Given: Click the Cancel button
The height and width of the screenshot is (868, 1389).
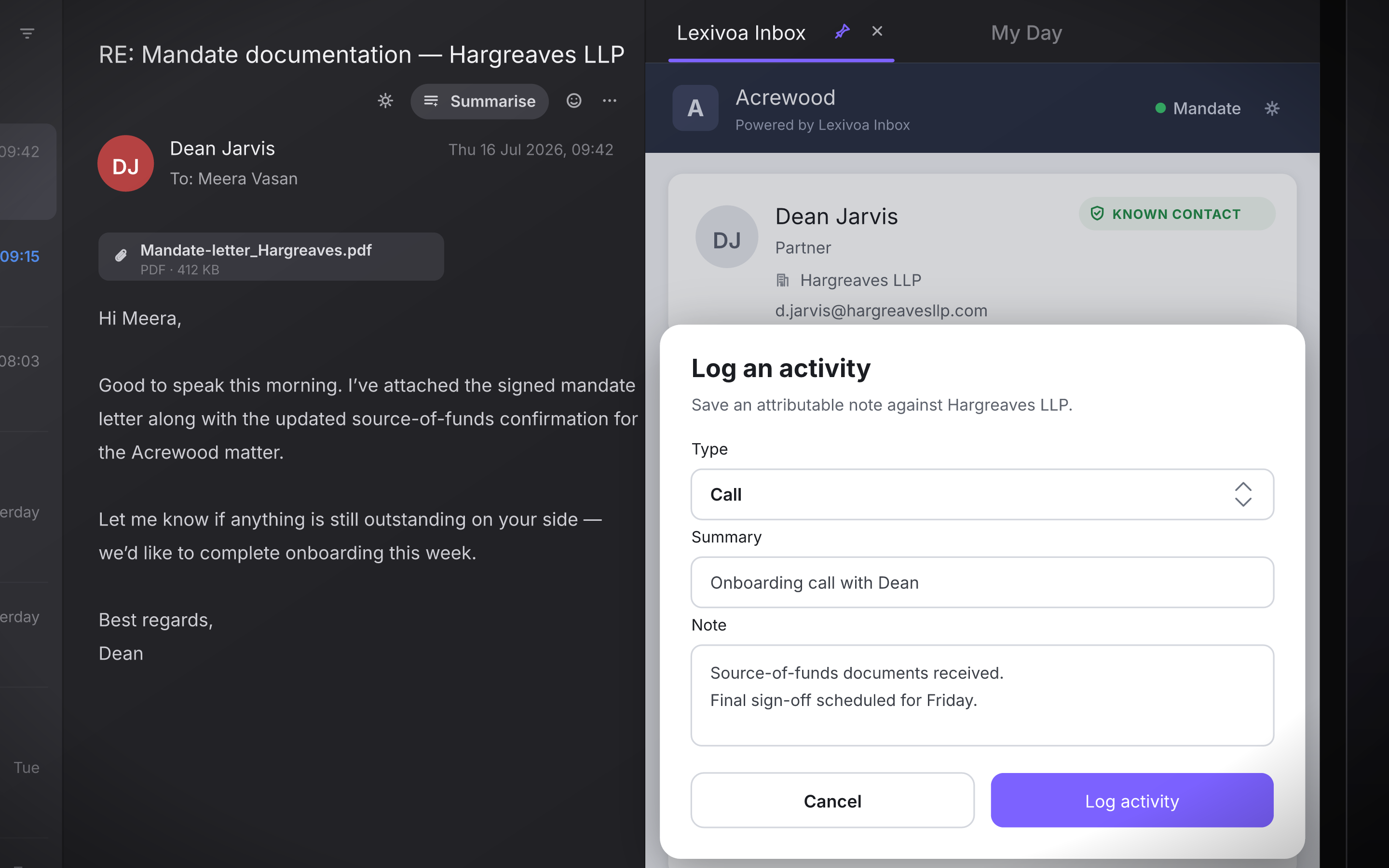Looking at the screenshot, I should pos(832,800).
